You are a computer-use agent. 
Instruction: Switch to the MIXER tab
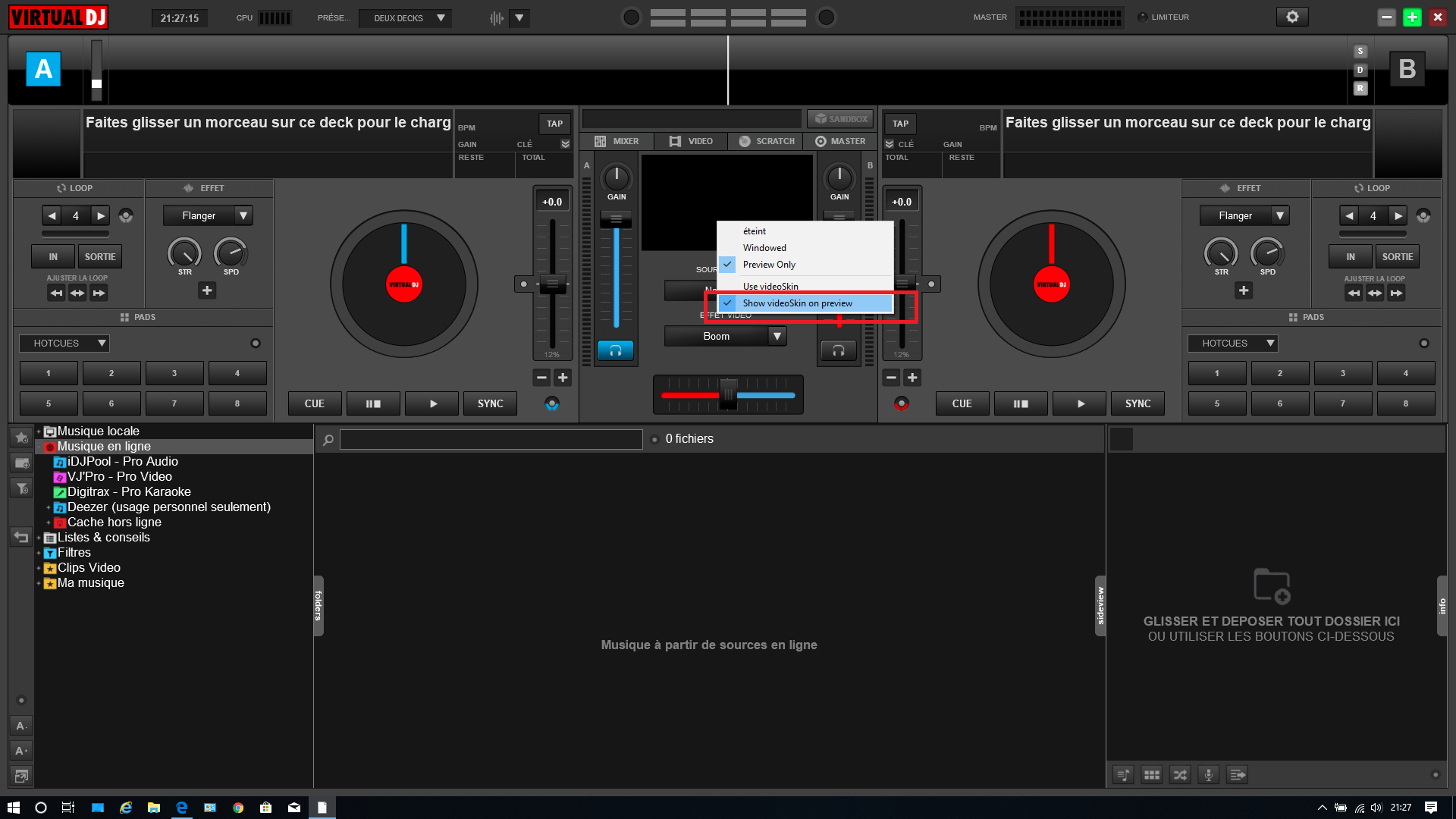[x=617, y=141]
